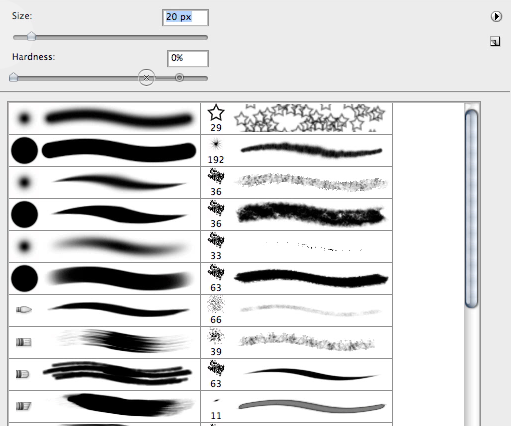Select the star brush preset labeled 29
Viewport: 511px width, 426px height.
coord(297,119)
